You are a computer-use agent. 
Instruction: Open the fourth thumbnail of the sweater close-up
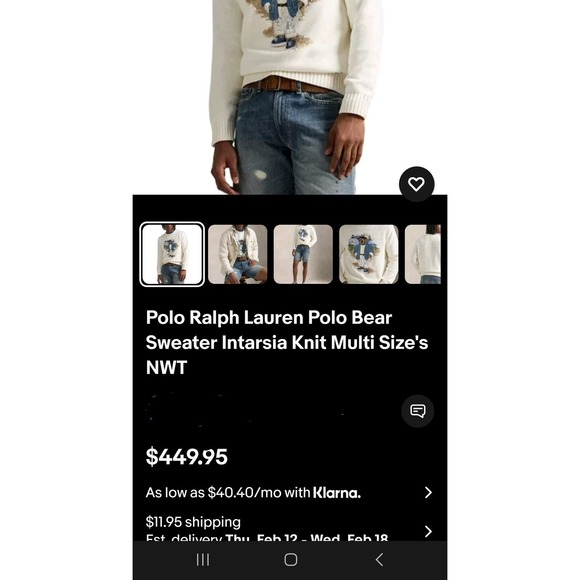point(369,254)
